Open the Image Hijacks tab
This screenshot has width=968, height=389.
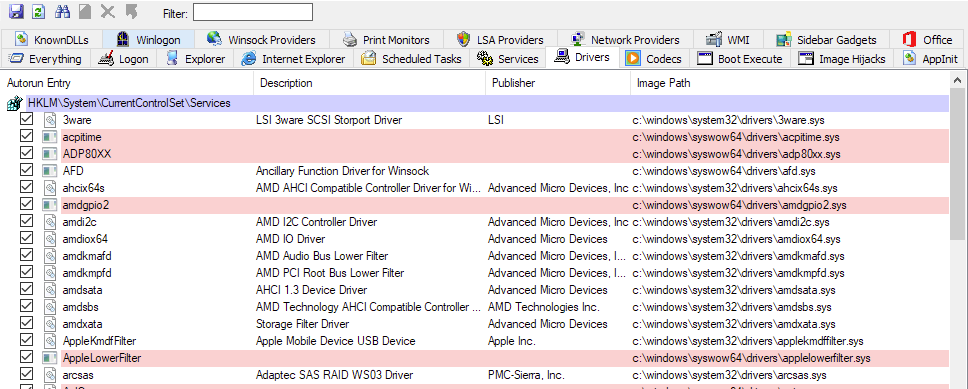click(842, 59)
